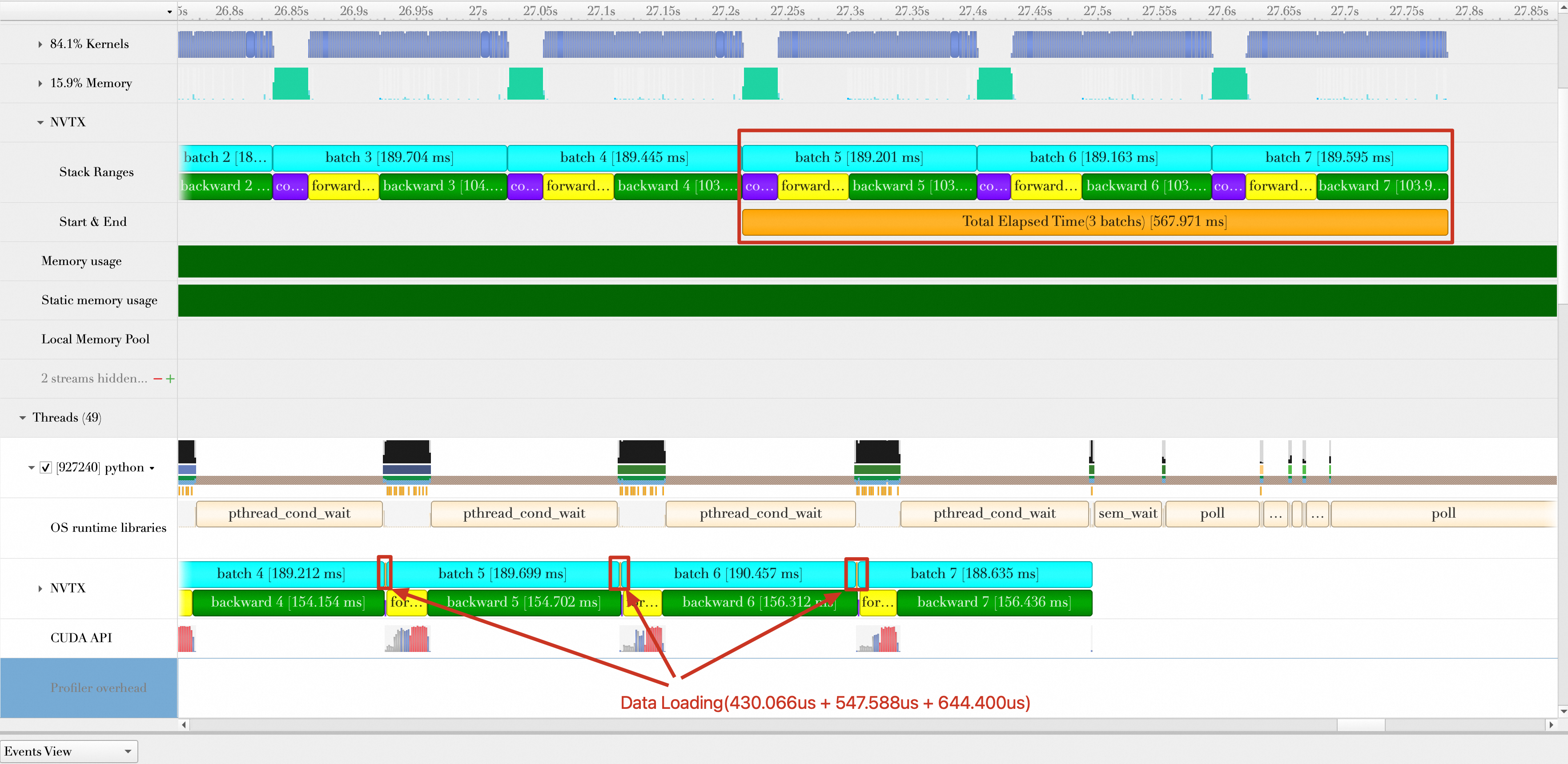
Task: Expand the 15.9% Memory row
Action: point(40,84)
